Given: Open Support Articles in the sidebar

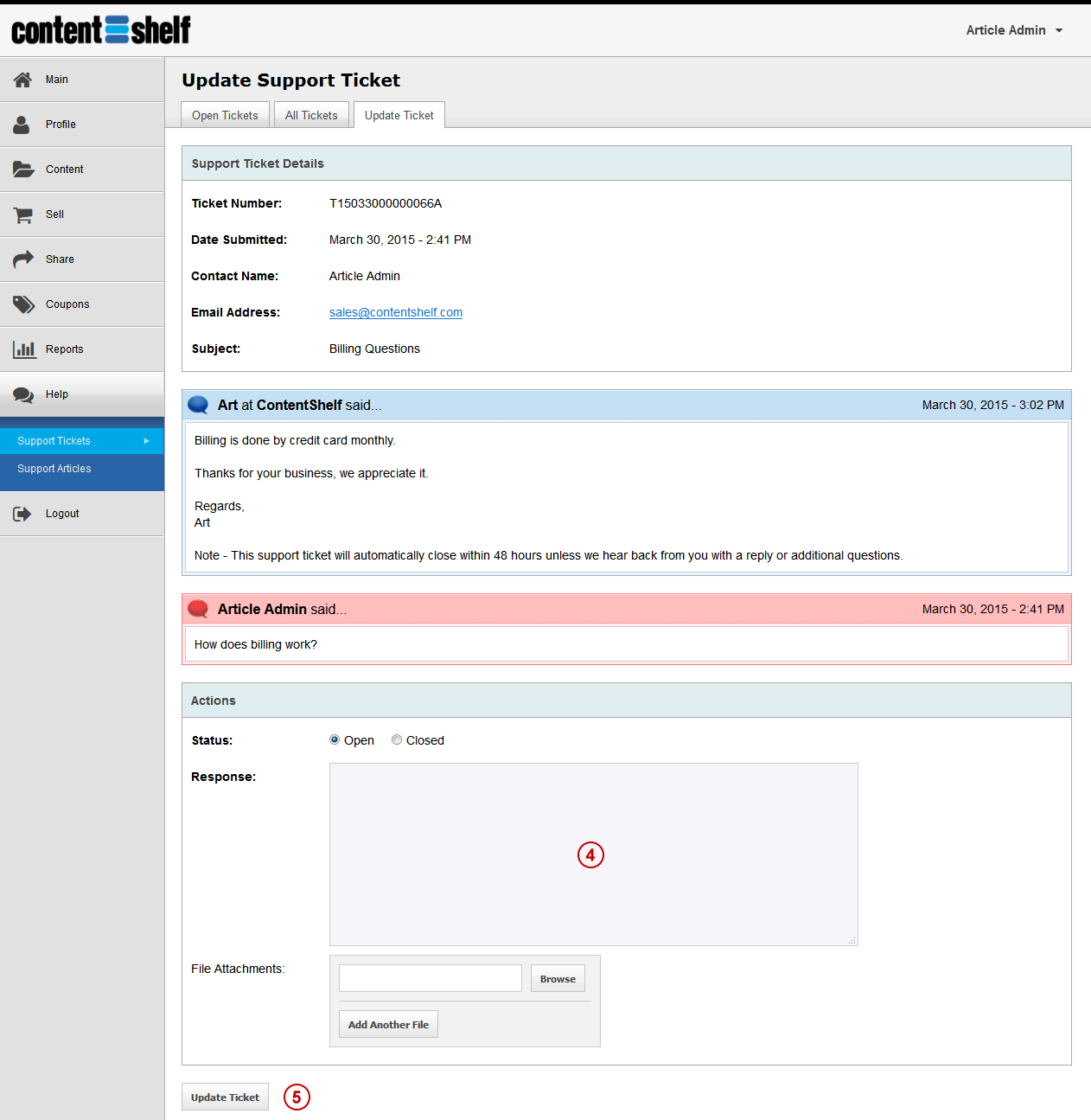Looking at the screenshot, I should (x=82, y=469).
